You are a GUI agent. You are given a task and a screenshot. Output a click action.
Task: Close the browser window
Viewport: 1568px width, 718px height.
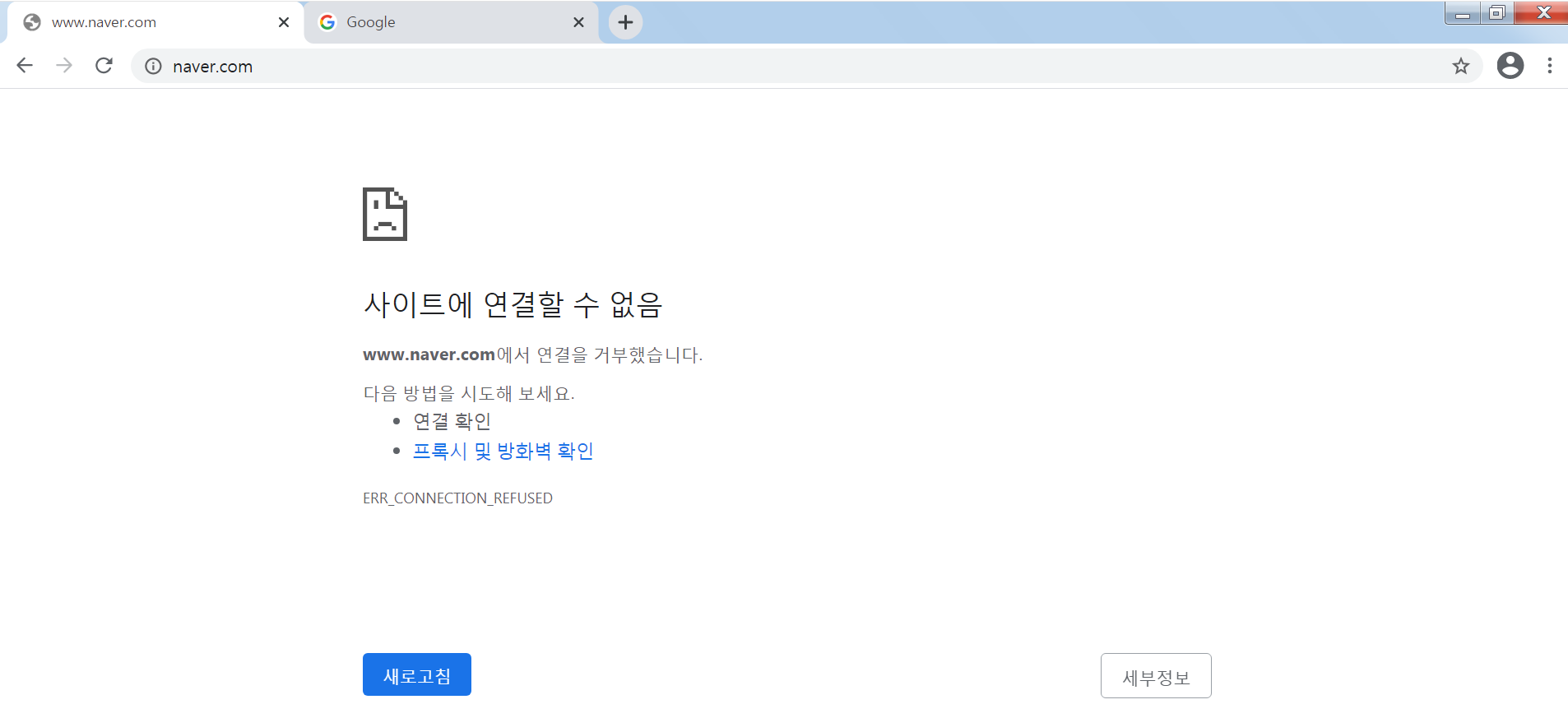point(1542,12)
